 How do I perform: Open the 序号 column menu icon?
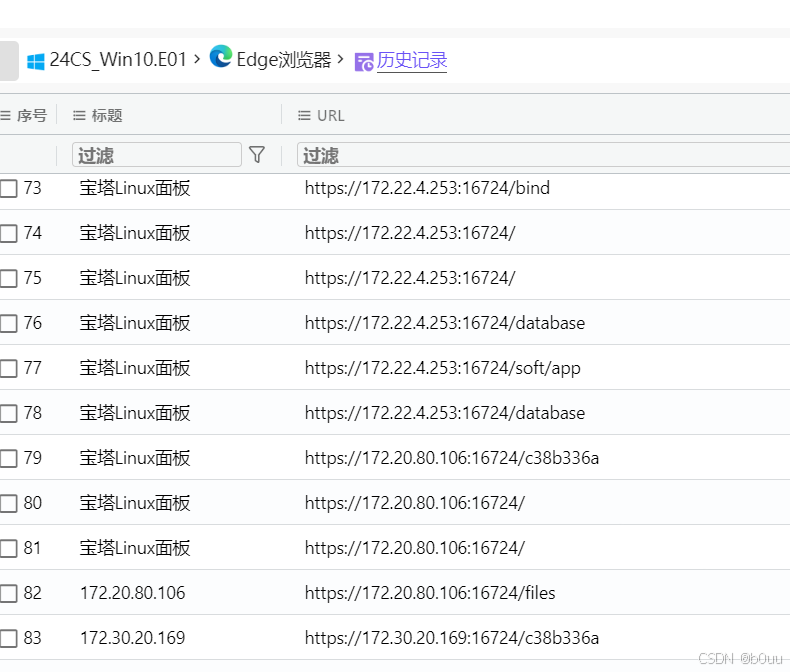click(x=6, y=116)
